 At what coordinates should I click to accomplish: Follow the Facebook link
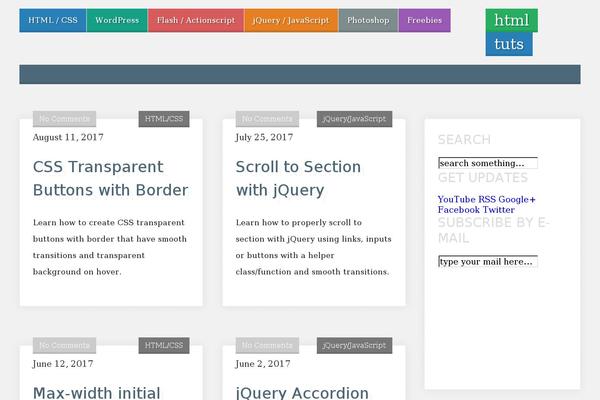tap(459, 210)
